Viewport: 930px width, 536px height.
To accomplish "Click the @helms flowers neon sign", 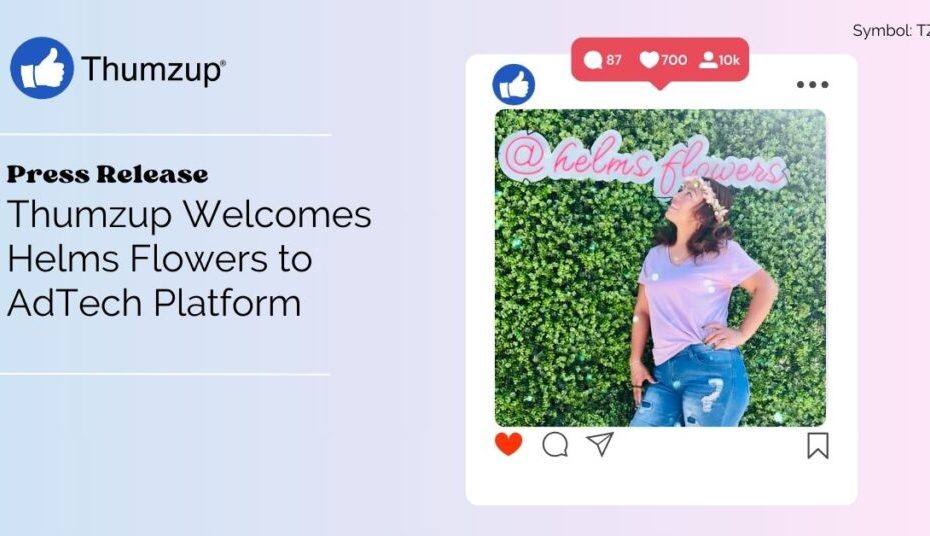I will pyautogui.click(x=644, y=163).
